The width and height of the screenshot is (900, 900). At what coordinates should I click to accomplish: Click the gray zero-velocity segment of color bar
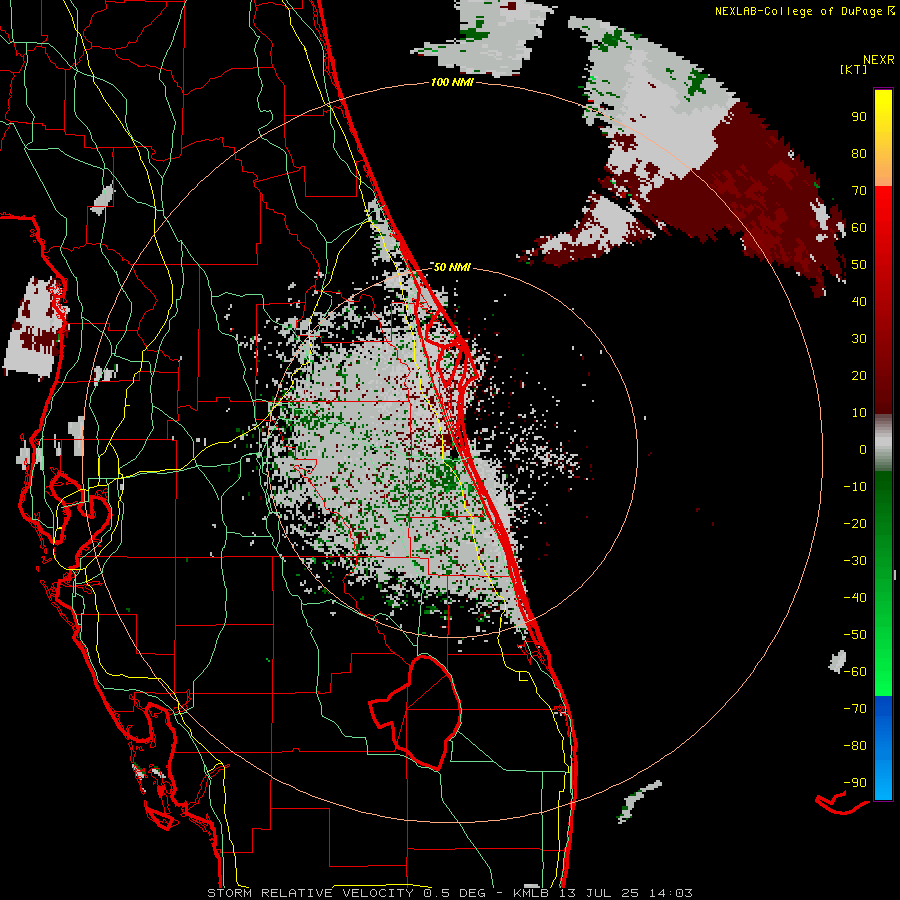(x=883, y=443)
